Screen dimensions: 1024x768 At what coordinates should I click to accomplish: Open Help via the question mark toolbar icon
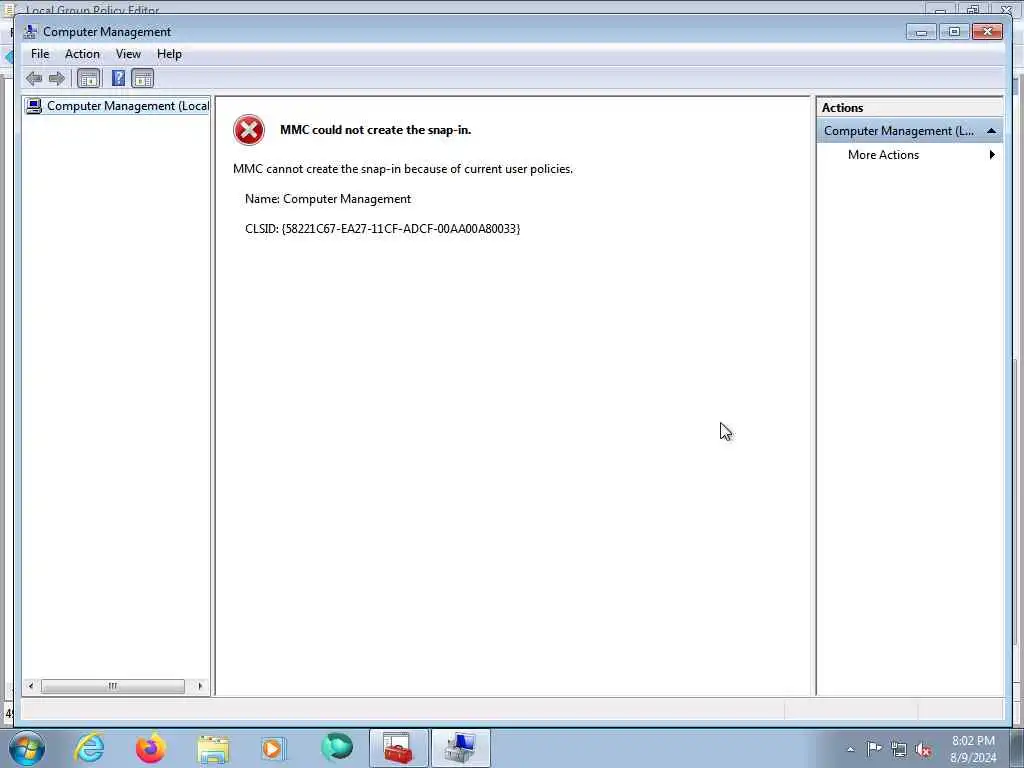pyautogui.click(x=118, y=79)
